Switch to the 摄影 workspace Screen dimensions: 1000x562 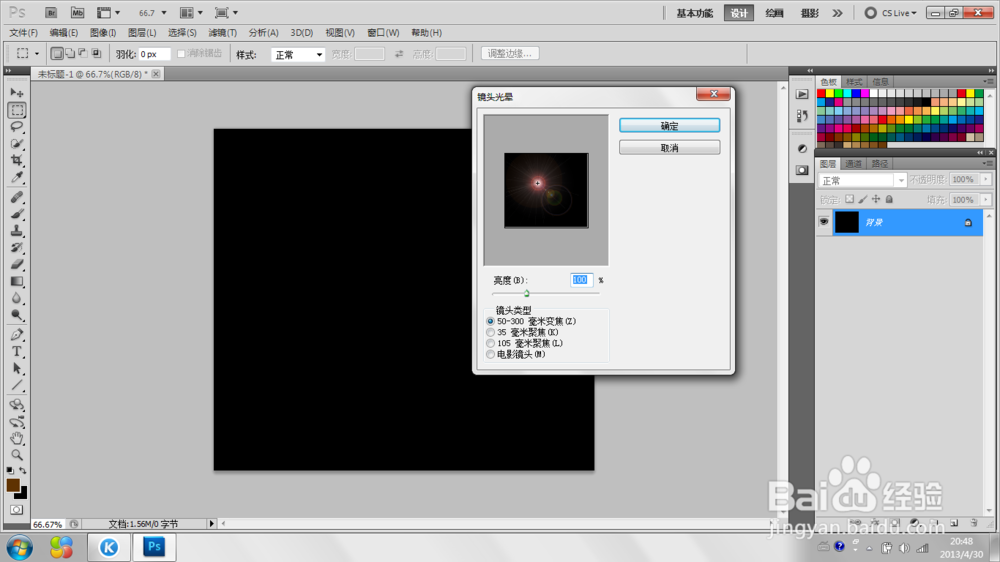coord(809,13)
